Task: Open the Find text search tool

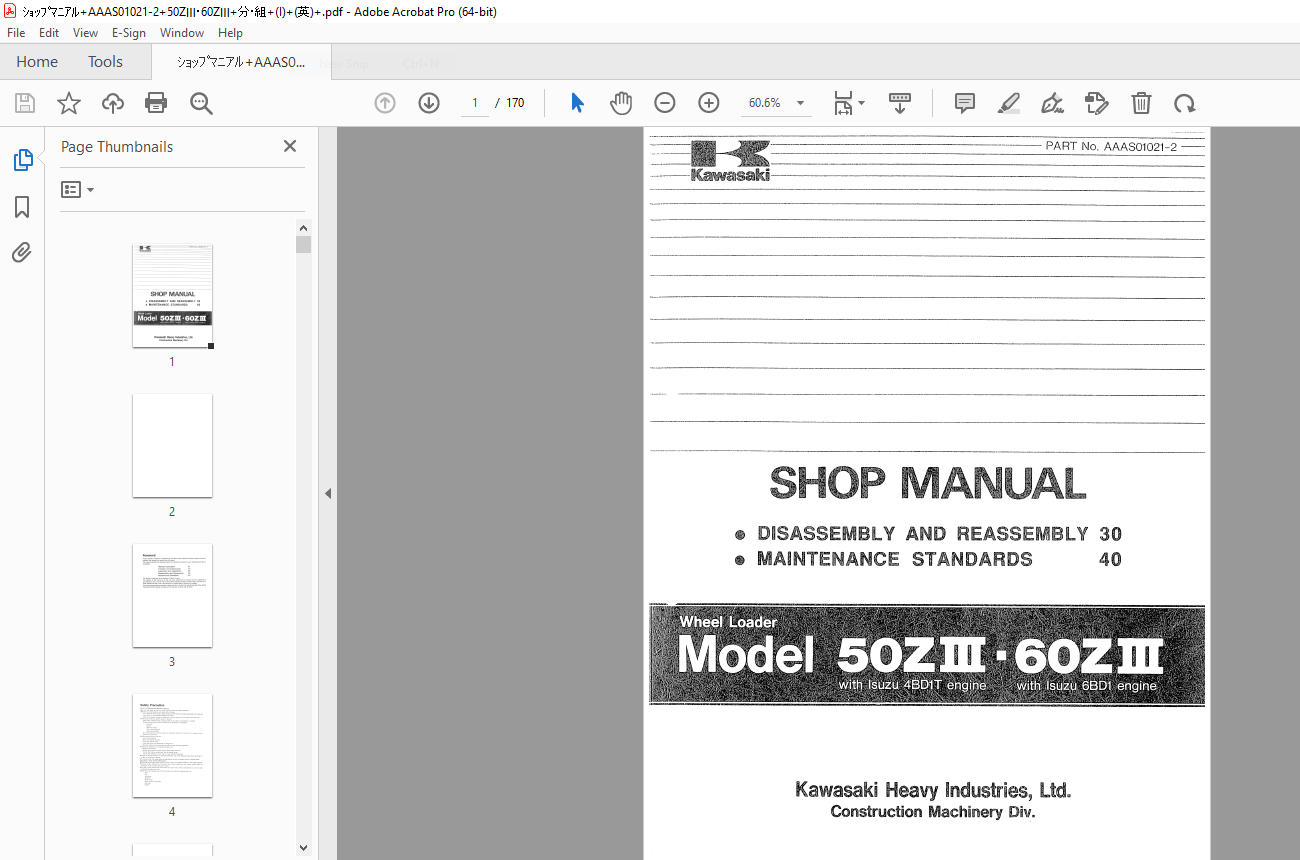Action: coord(201,103)
